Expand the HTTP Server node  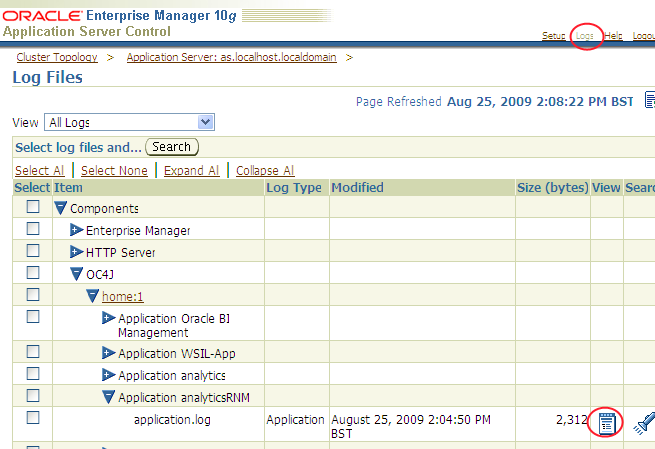click(x=76, y=252)
